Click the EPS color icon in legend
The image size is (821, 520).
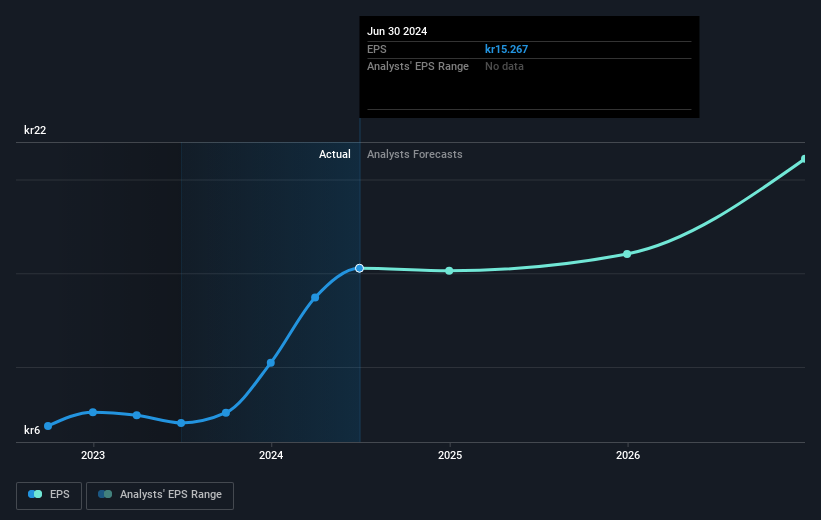[35, 494]
